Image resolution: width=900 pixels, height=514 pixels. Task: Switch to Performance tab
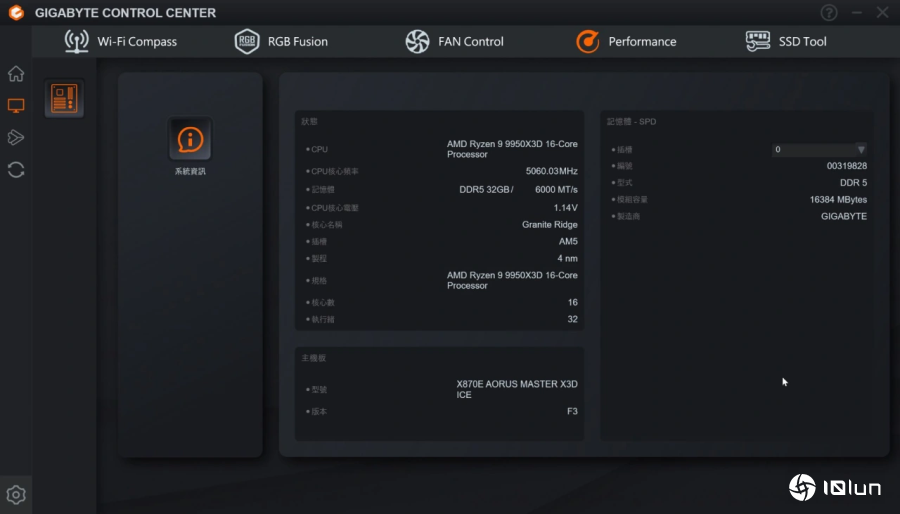(x=626, y=41)
